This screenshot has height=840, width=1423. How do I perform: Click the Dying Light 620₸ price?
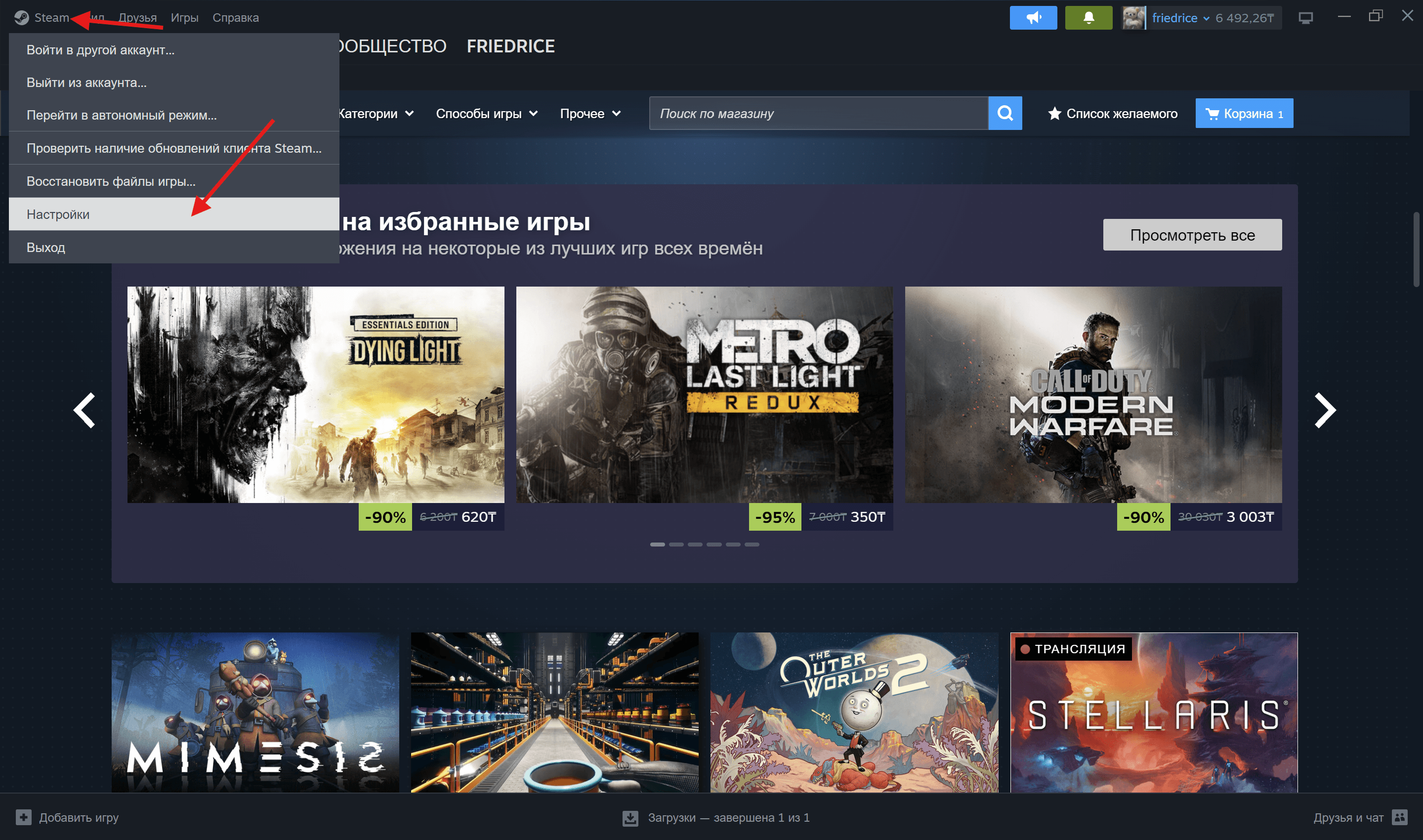click(478, 517)
